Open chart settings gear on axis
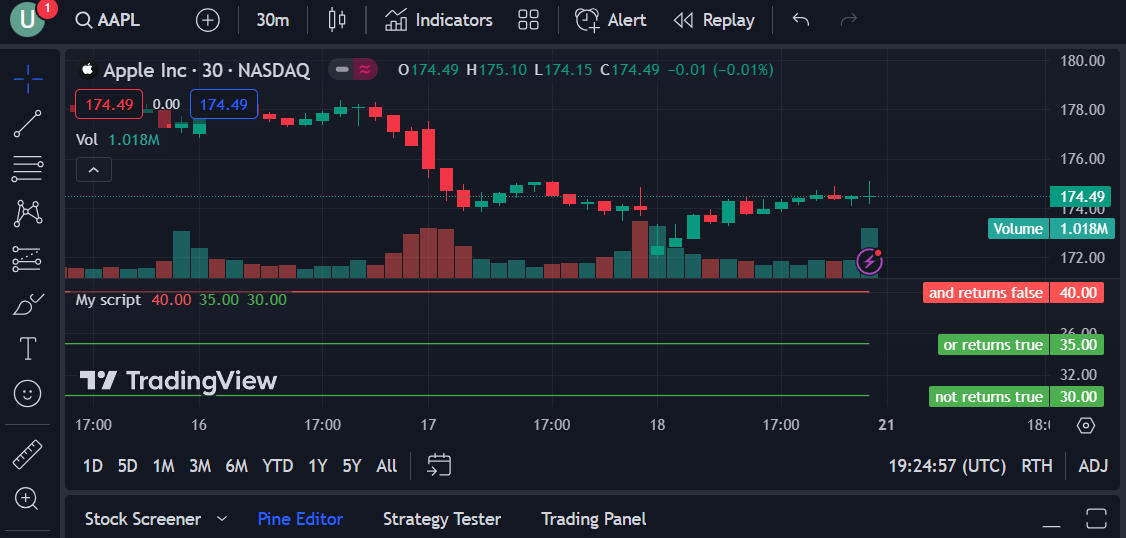 (1086, 425)
